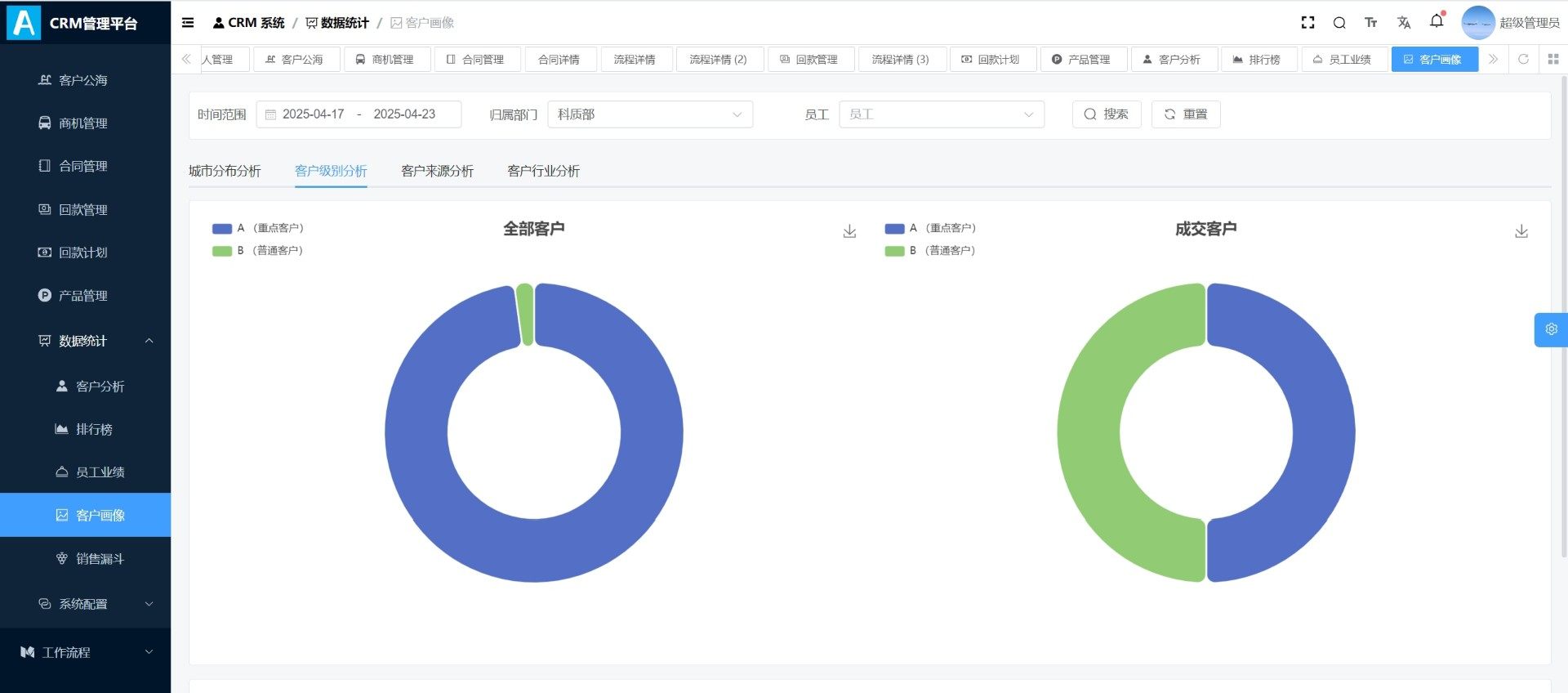The width and height of the screenshot is (1568, 693).
Task: Toggle fullscreen mode icon
Action: pos(1307,23)
